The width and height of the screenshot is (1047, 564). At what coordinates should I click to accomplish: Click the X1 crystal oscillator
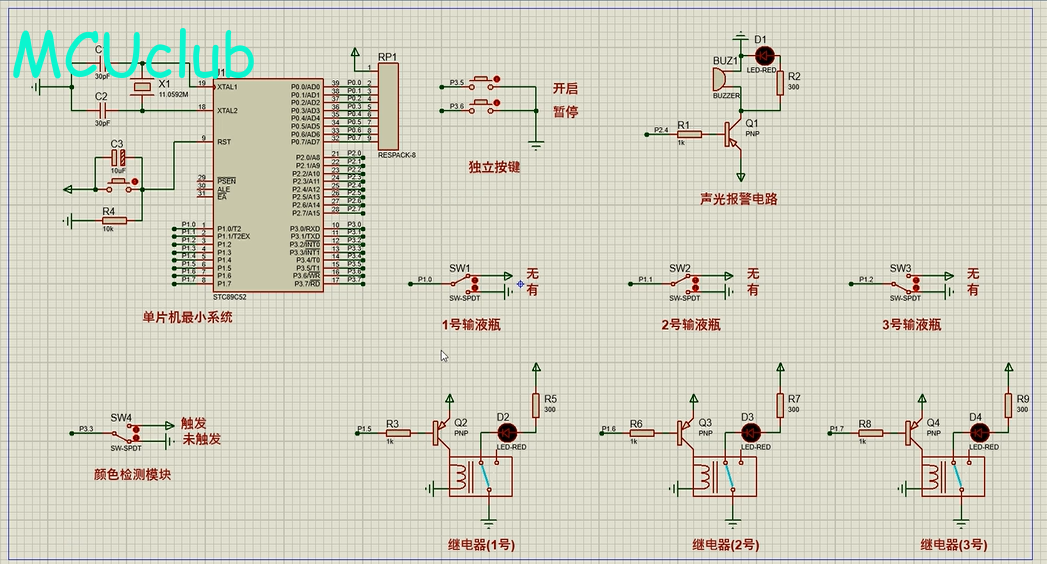tap(143, 89)
